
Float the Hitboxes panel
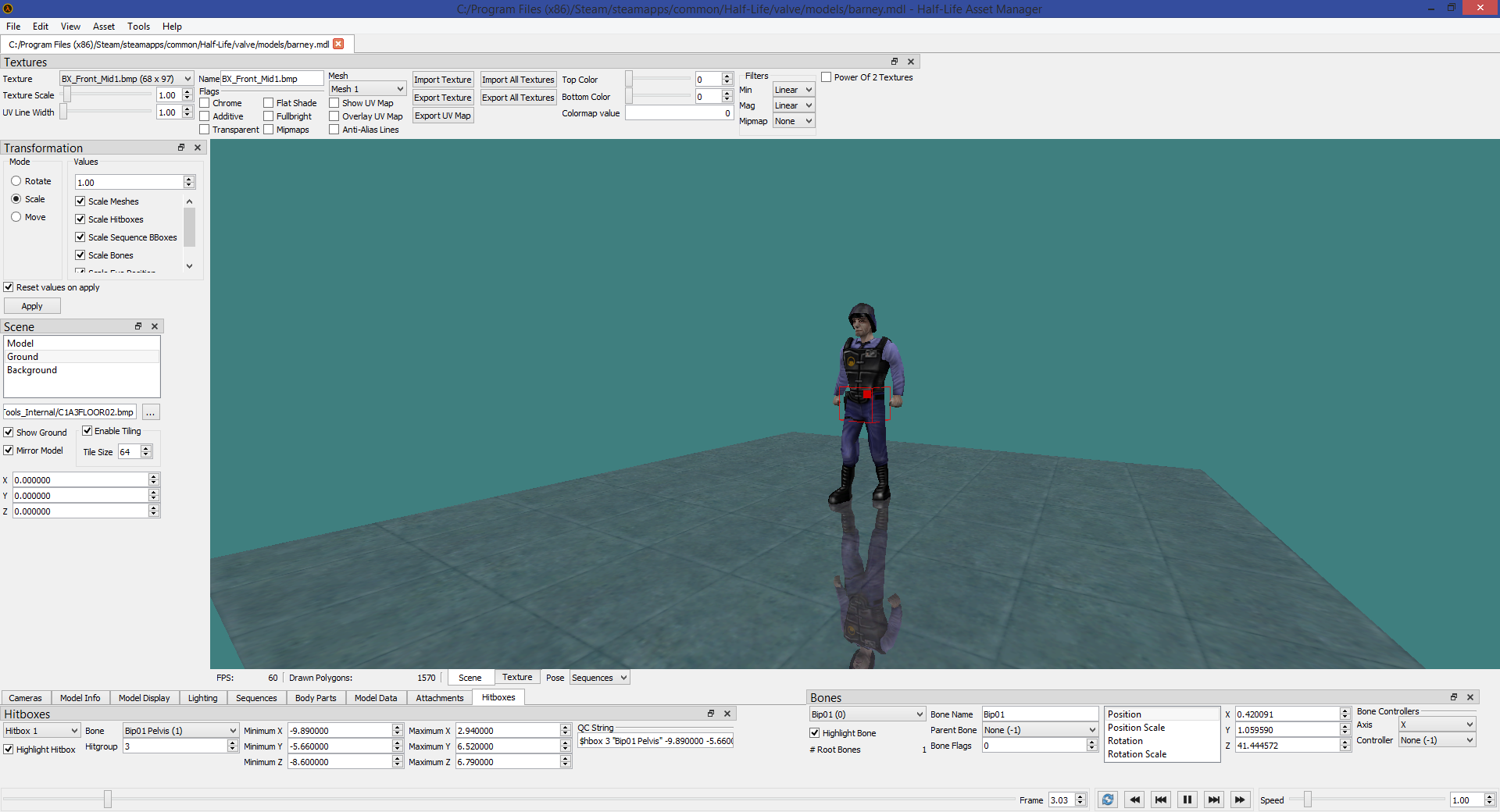click(711, 713)
